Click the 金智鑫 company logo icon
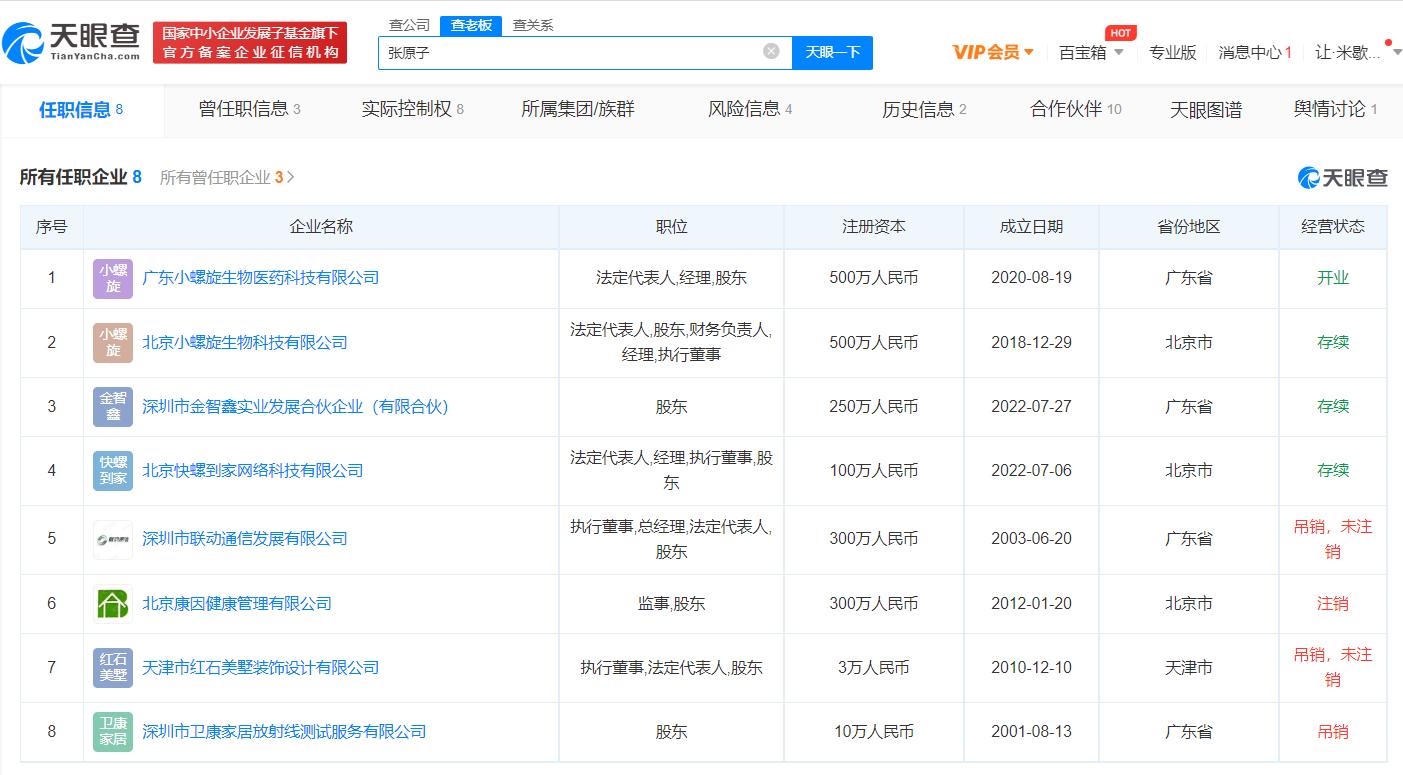Viewport: 1403px width, 775px height. [x=113, y=407]
